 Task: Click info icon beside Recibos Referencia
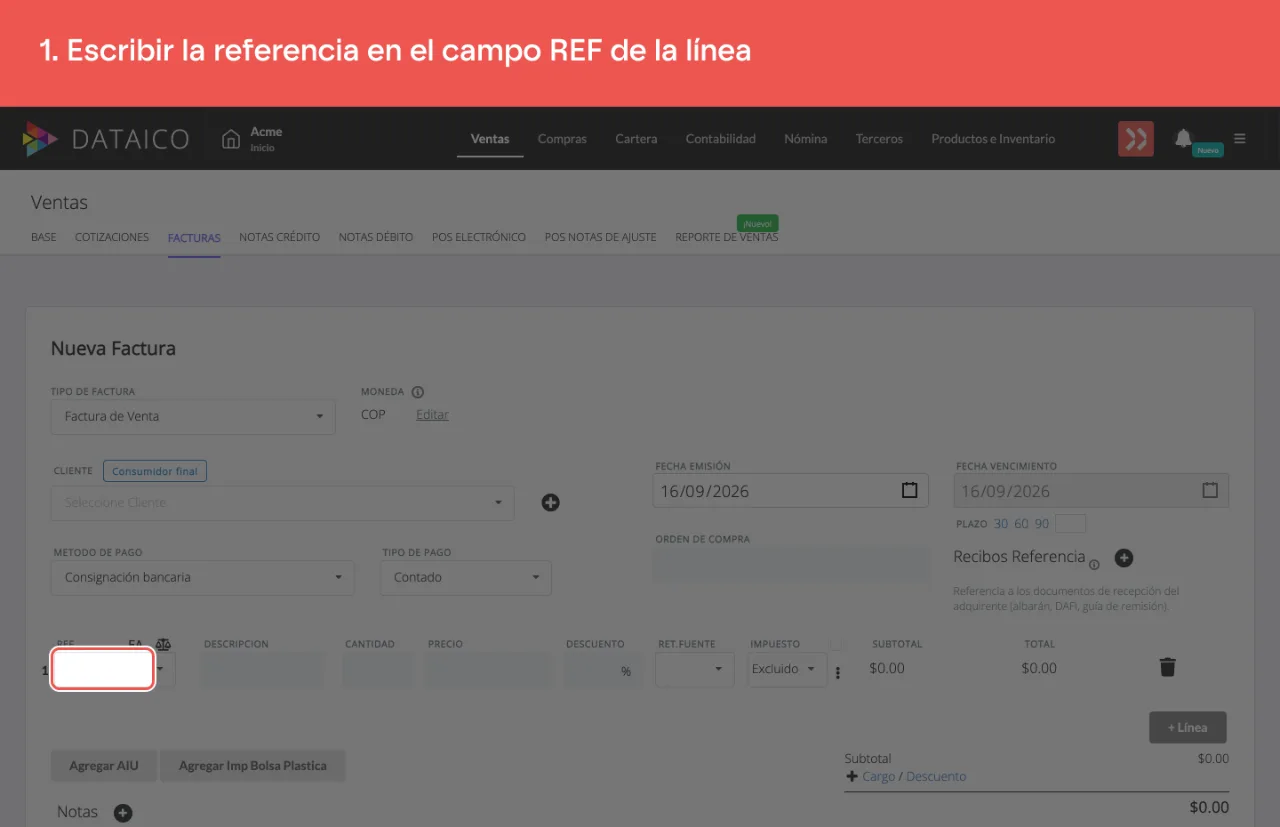pyautogui.click(x=1094, y=565)
